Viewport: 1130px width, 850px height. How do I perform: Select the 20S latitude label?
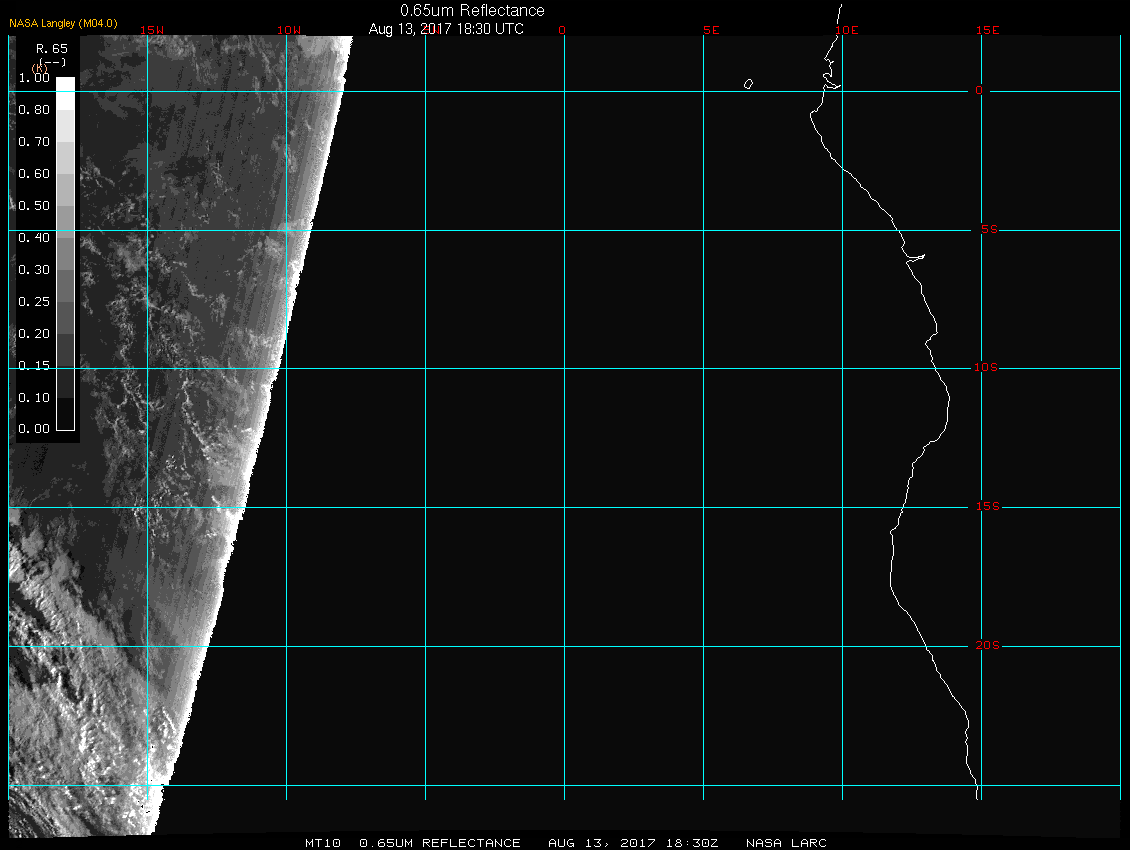986,646
